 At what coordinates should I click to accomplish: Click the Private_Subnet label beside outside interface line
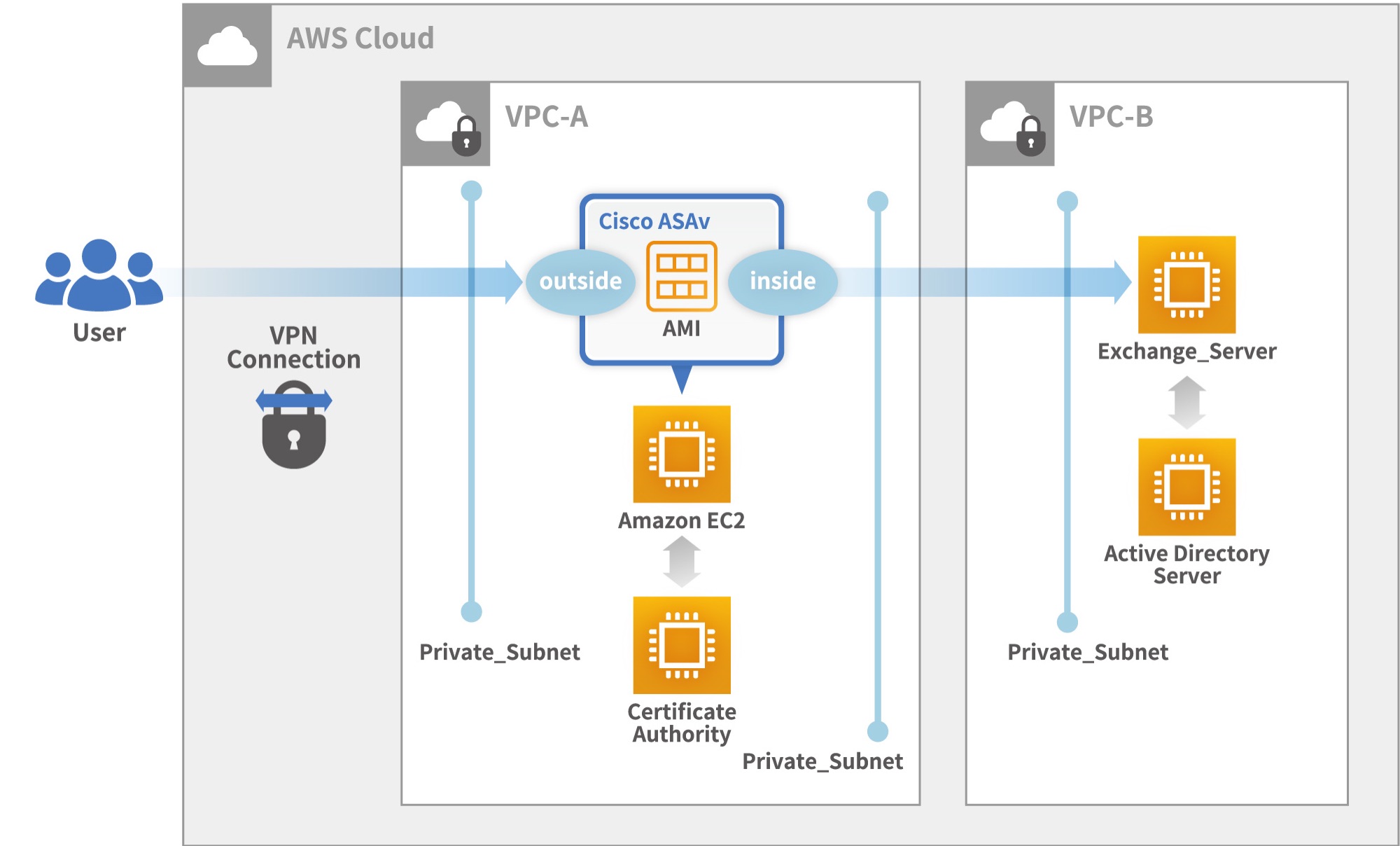tap(500, 653)
